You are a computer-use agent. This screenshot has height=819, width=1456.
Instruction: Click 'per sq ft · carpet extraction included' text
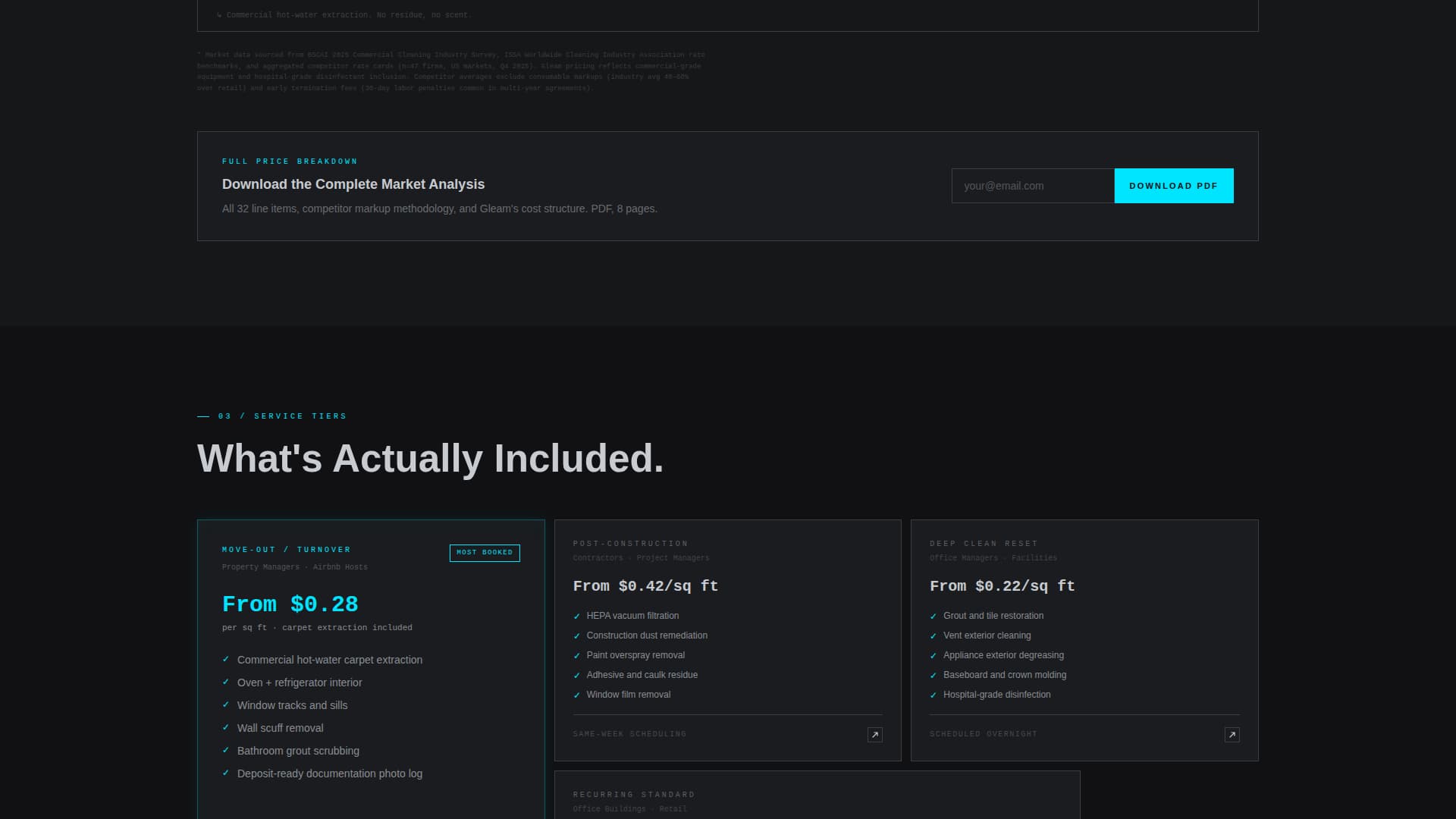click(x=317, y=628)
